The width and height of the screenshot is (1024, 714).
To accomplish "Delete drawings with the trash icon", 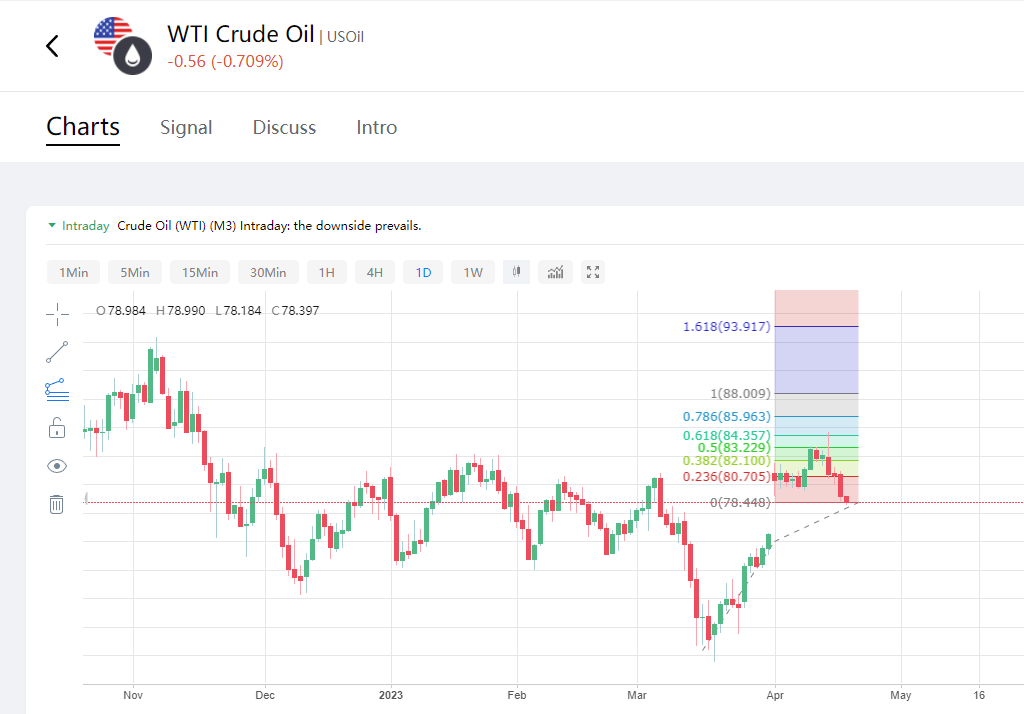I will pos(57,504).
